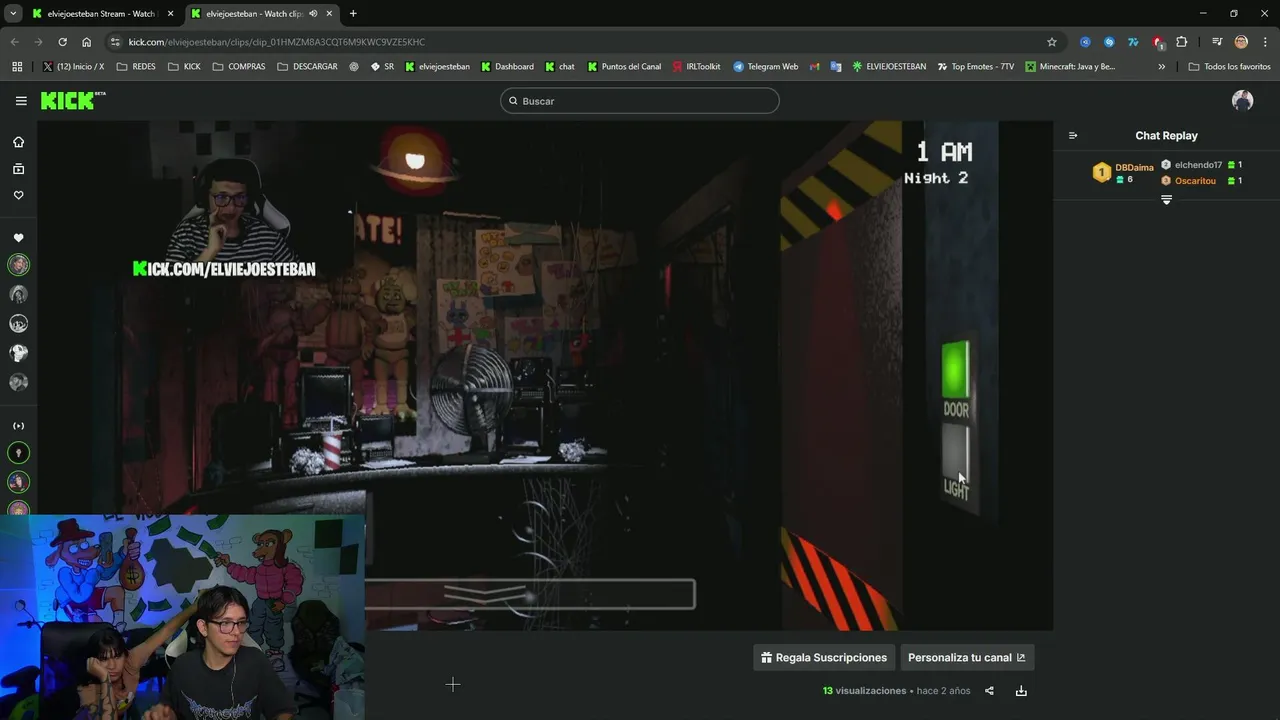1280x720 pixels.
Task: Reload the page
Action: point(62,42)
